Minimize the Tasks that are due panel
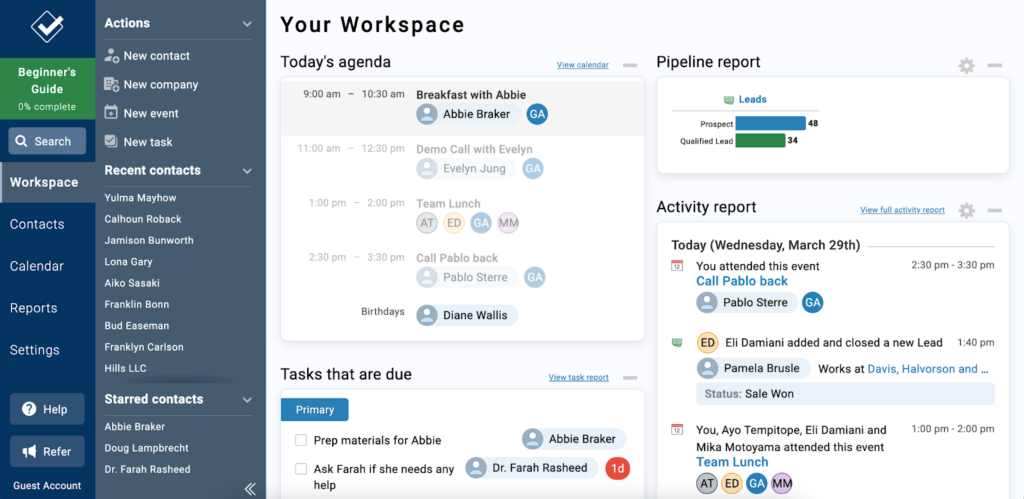This screenshot has height=499, width=1024. (x=630, y=378)
